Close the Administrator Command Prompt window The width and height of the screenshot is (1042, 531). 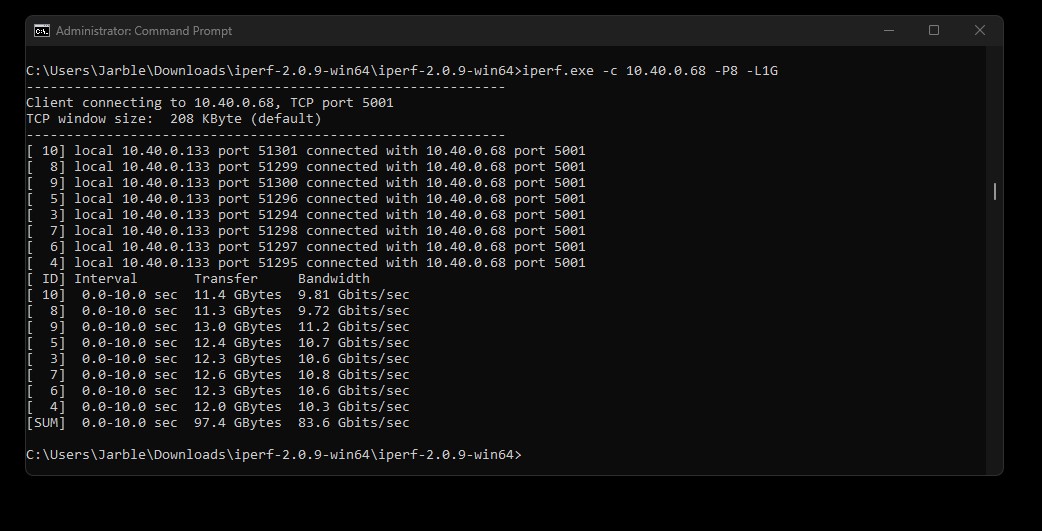[x=980, y=31]
